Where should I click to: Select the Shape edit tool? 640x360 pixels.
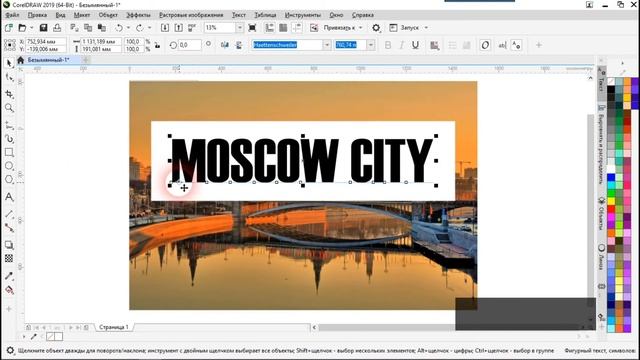(x=9, y=78)
